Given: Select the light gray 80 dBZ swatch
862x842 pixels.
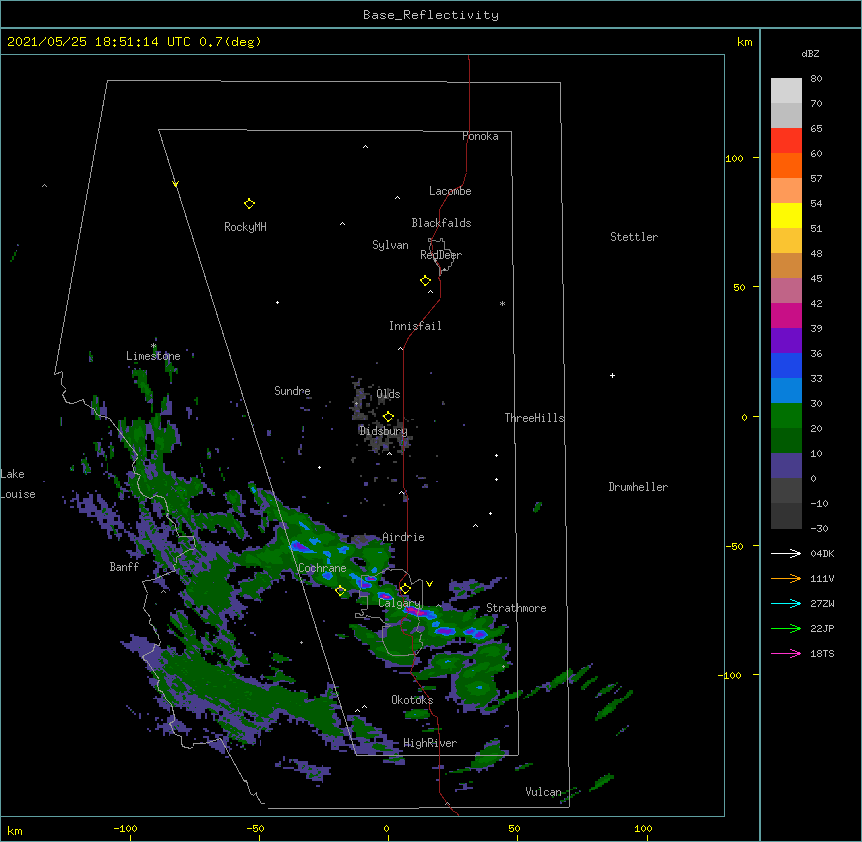Looking at the screenshot, I should click(786, 91).
